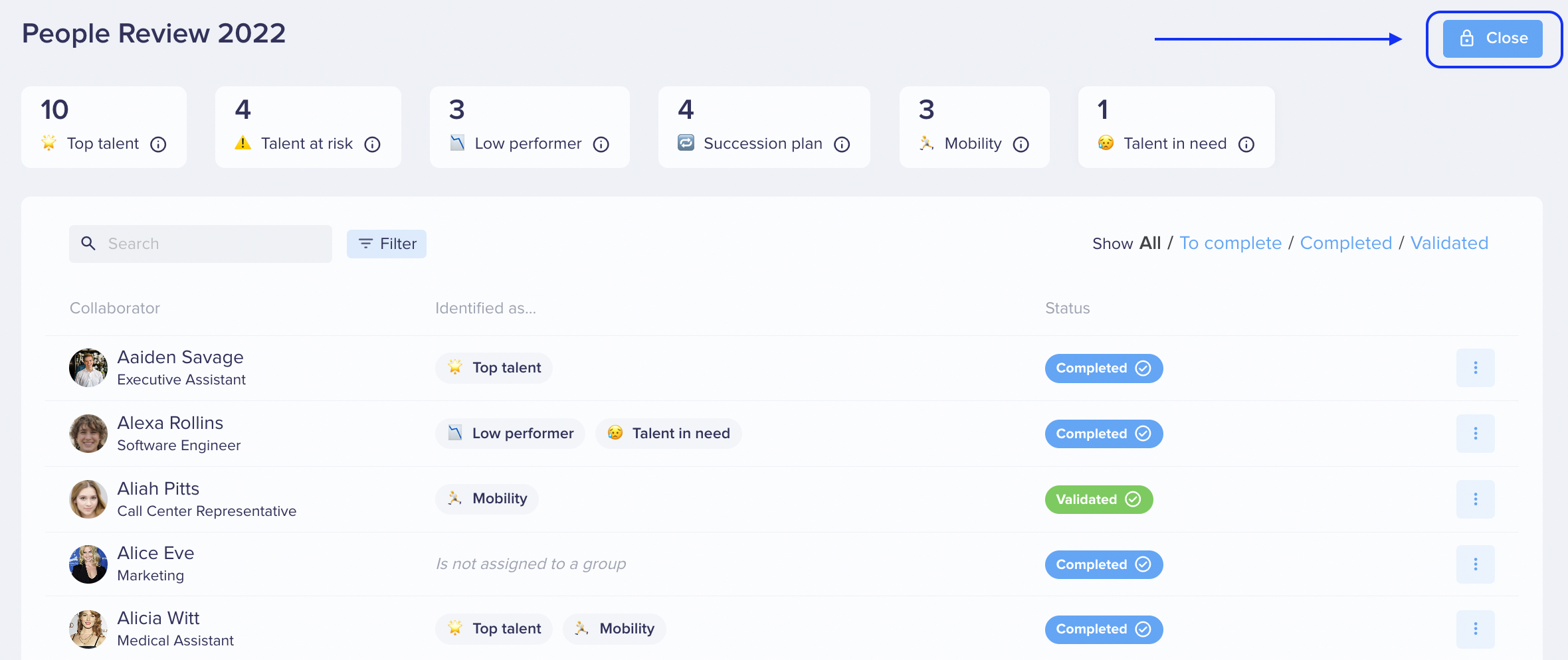Show only Validated reviews

tap(1449, 243)
